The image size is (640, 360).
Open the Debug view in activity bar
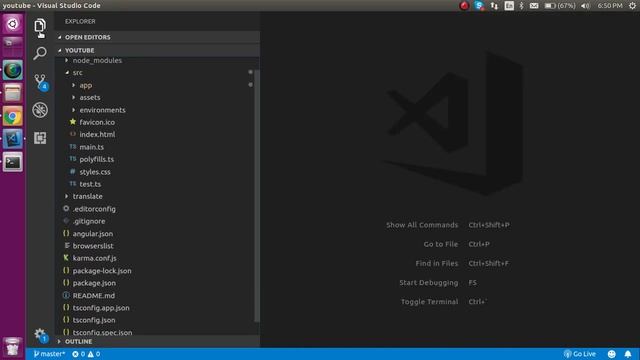coord(40,110)
